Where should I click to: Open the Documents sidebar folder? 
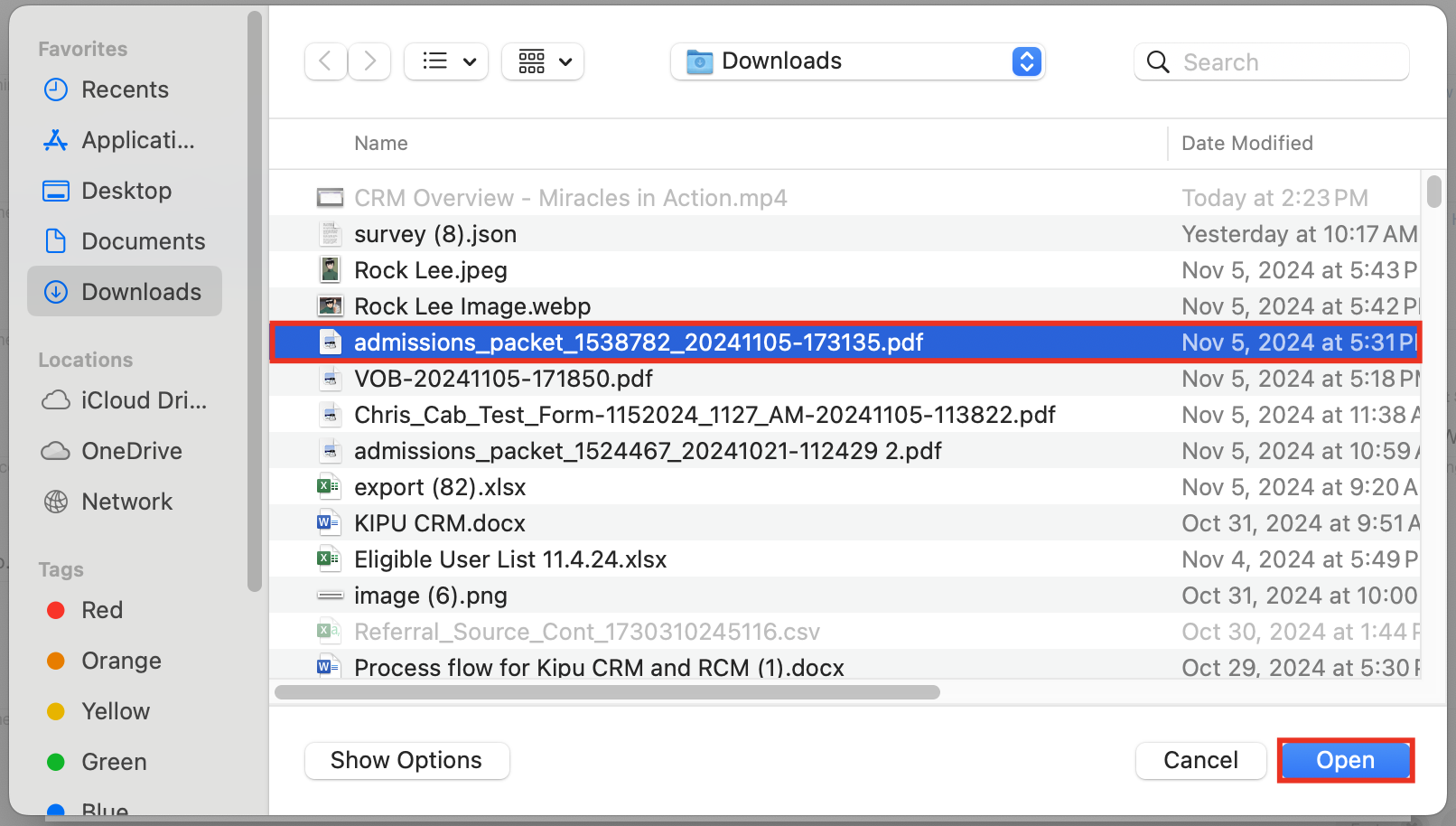coord(143,241)
